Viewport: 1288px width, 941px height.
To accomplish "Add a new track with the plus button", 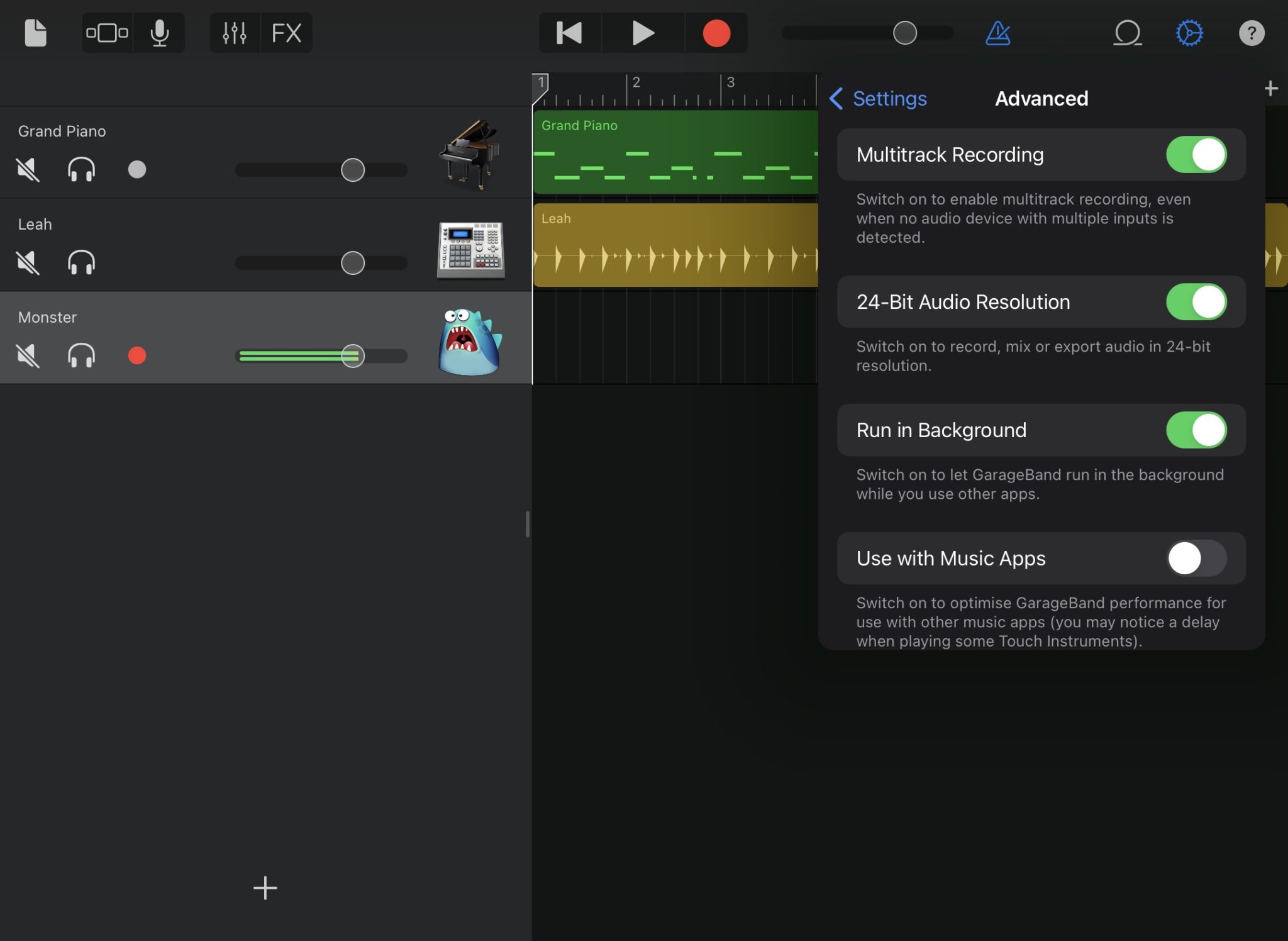I will tap(265, 888).
